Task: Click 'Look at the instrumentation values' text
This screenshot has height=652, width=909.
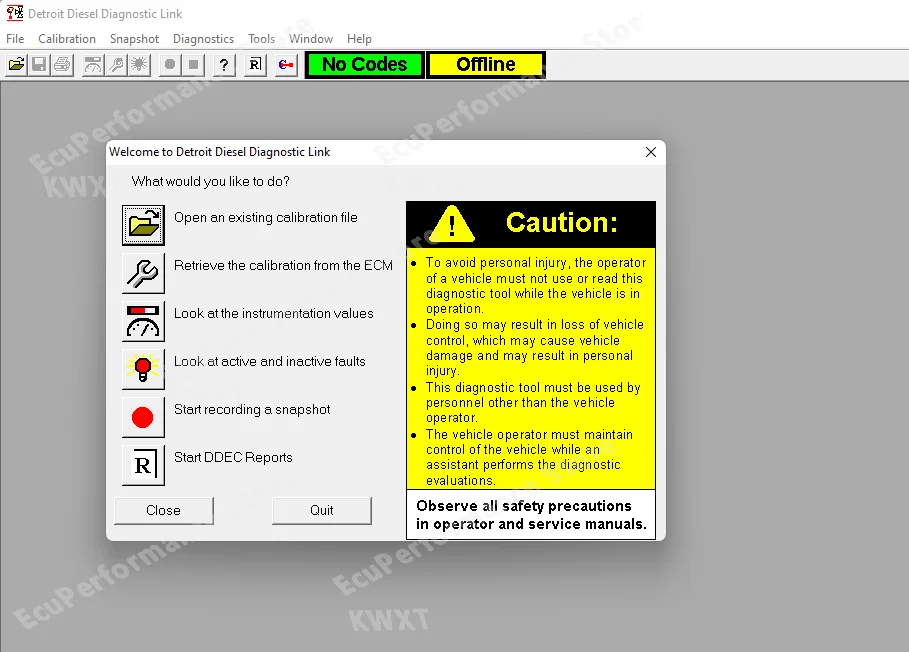Action: 274,314
